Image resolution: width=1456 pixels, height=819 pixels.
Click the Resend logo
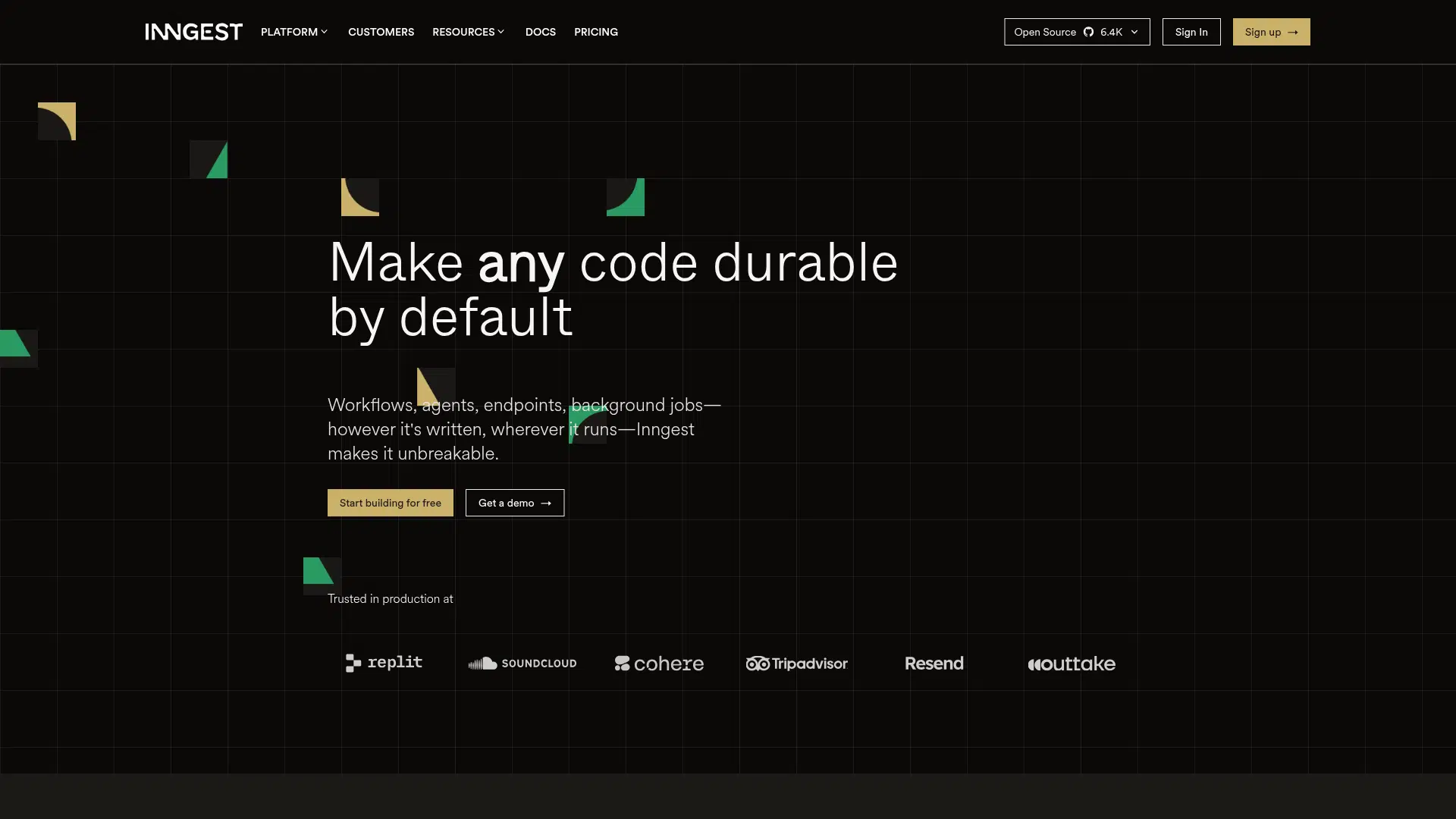934,664
